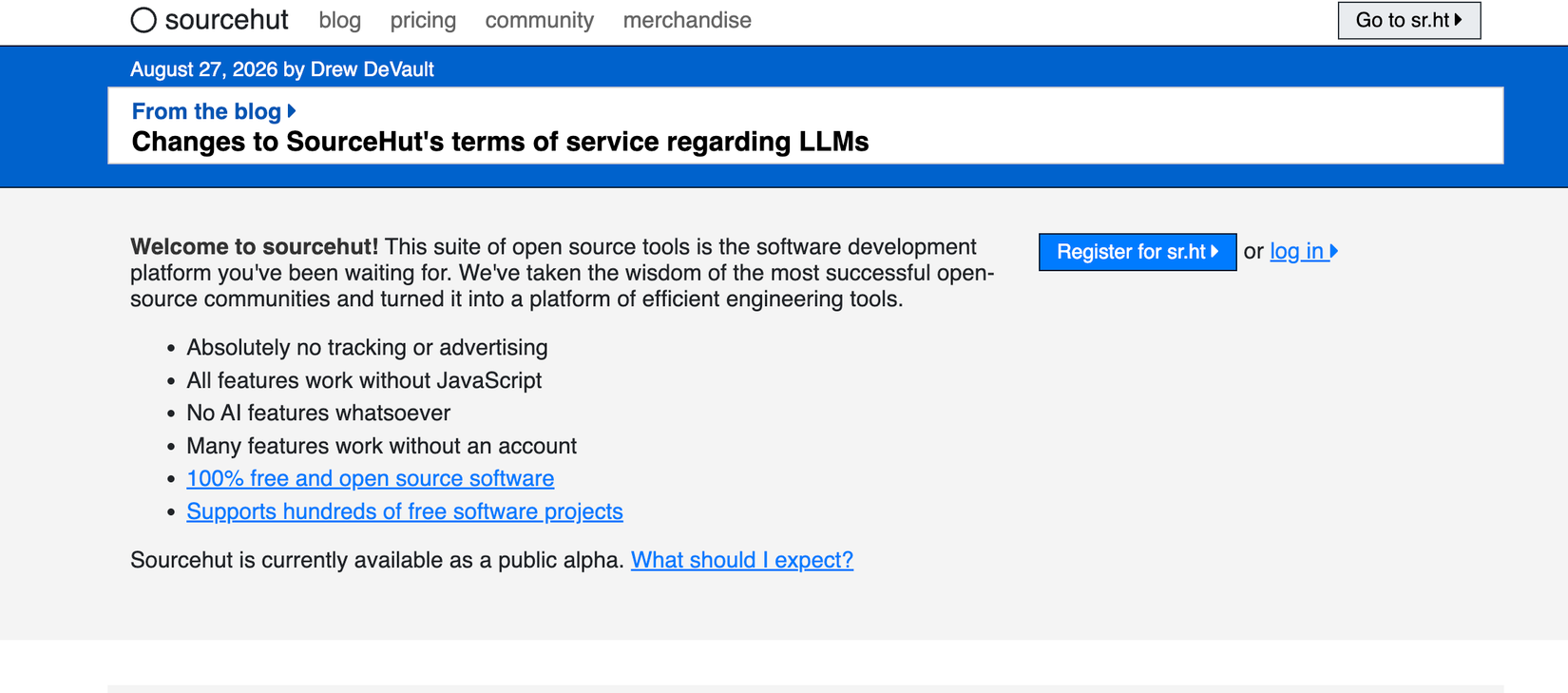This screenshot has height=693, width=1568.
Task: Select the No AI features whatsoever bullet
Action: click(318, 413)
